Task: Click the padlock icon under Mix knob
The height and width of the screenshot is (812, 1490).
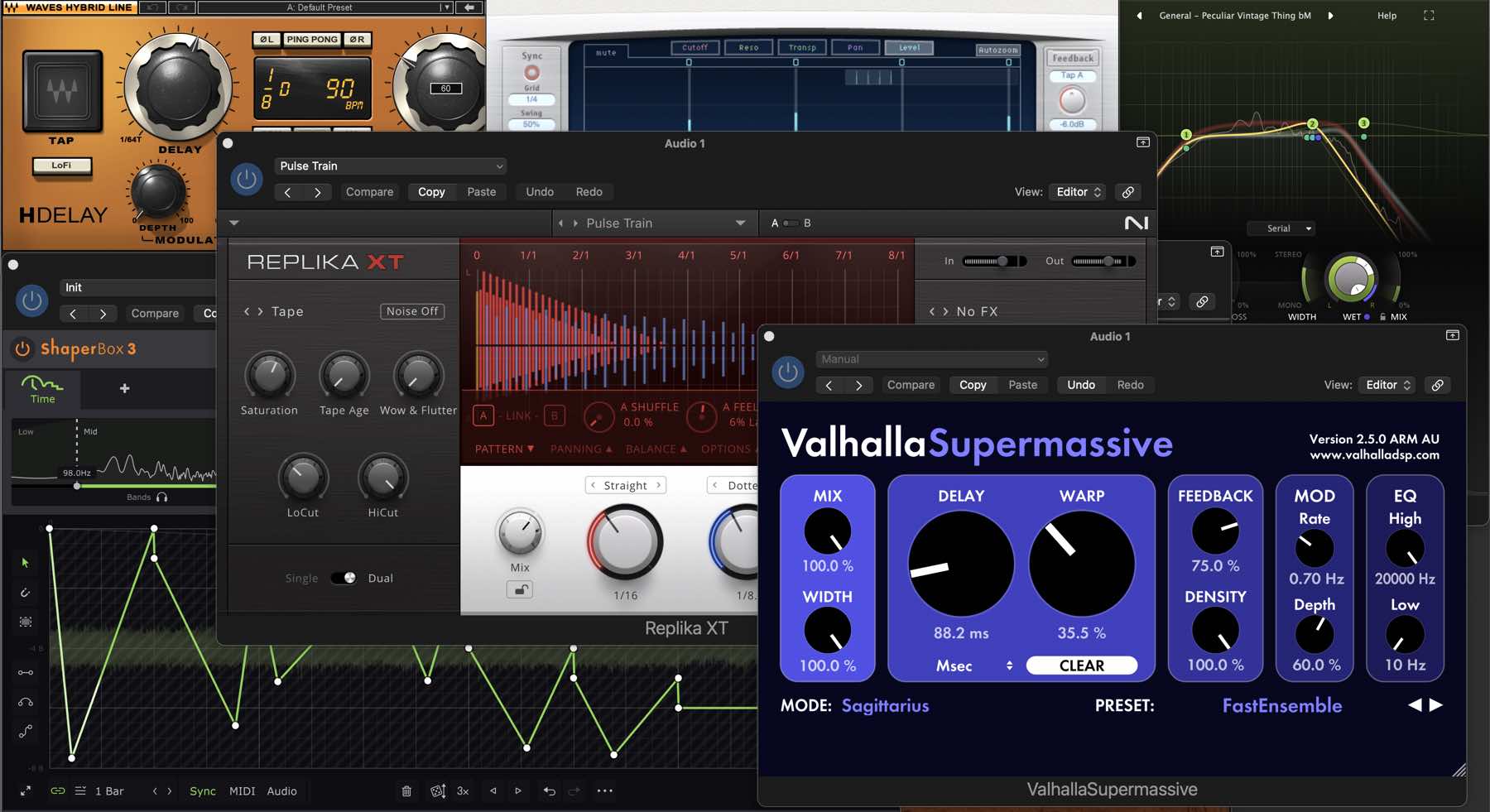Action: [520, 590]
